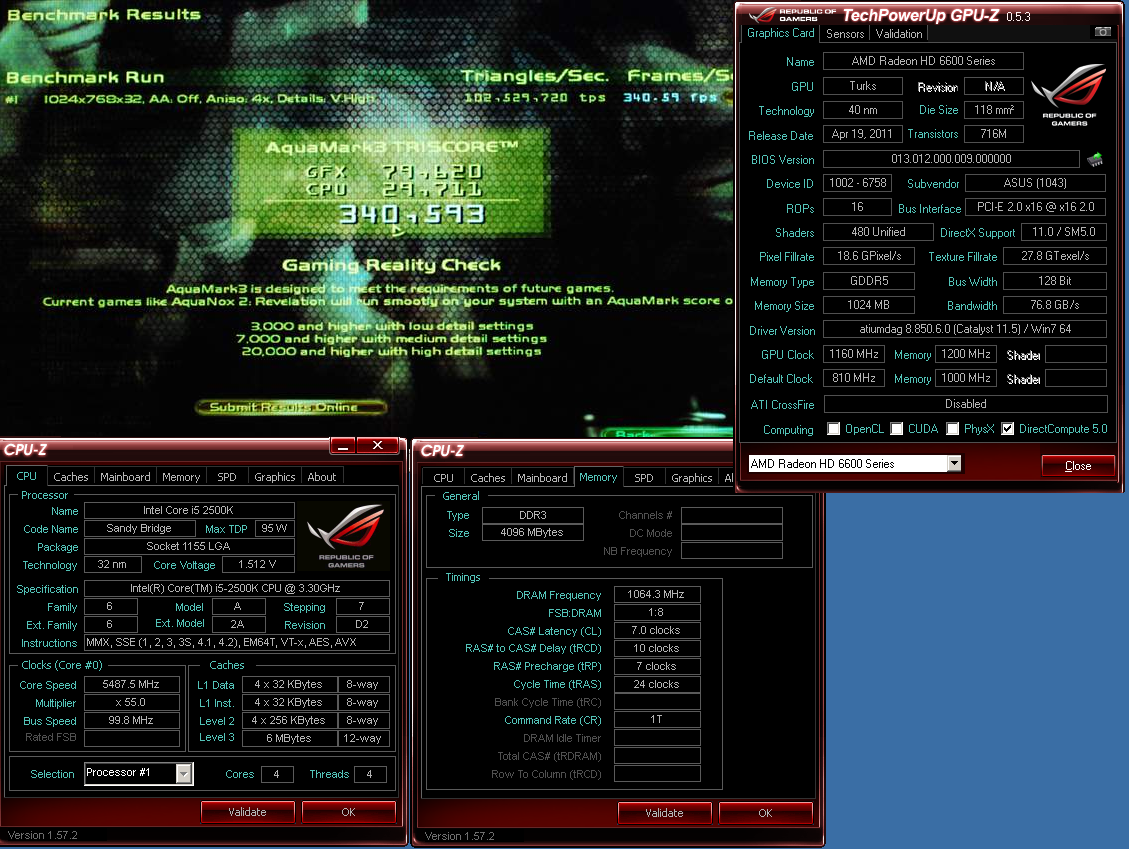
Task: Click OK in left CPU-Z window
Action: click(348, 812)
